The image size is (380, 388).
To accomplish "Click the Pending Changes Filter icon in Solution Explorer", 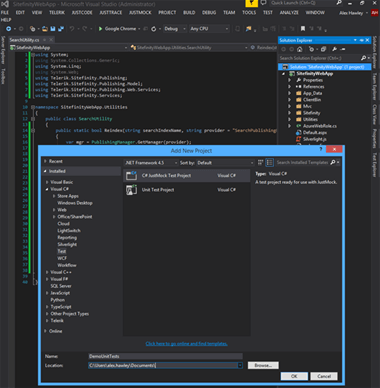I will point(311,49).
